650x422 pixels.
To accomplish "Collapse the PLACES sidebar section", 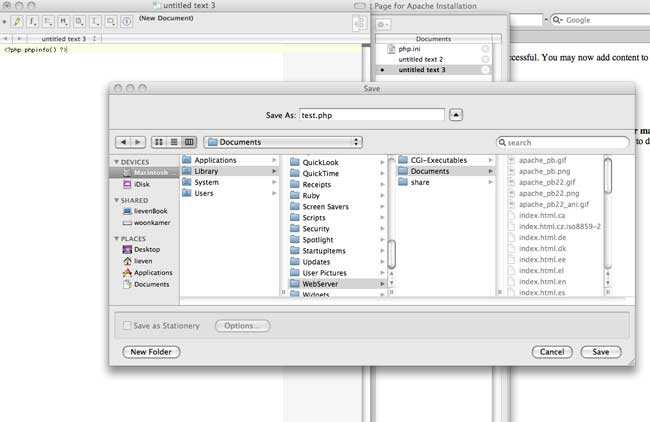I will click(x=117, y=239).
